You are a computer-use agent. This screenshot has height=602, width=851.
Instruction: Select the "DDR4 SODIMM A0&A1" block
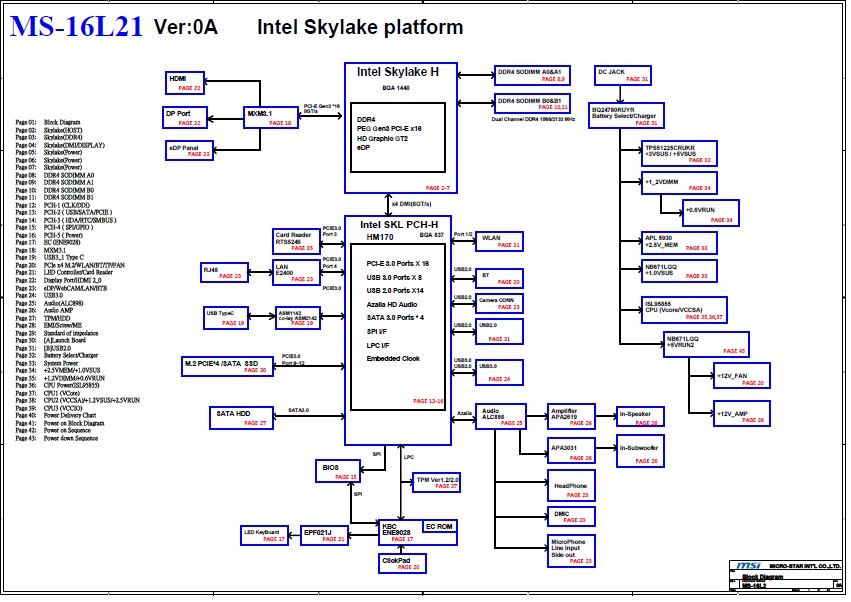point(532,75)
